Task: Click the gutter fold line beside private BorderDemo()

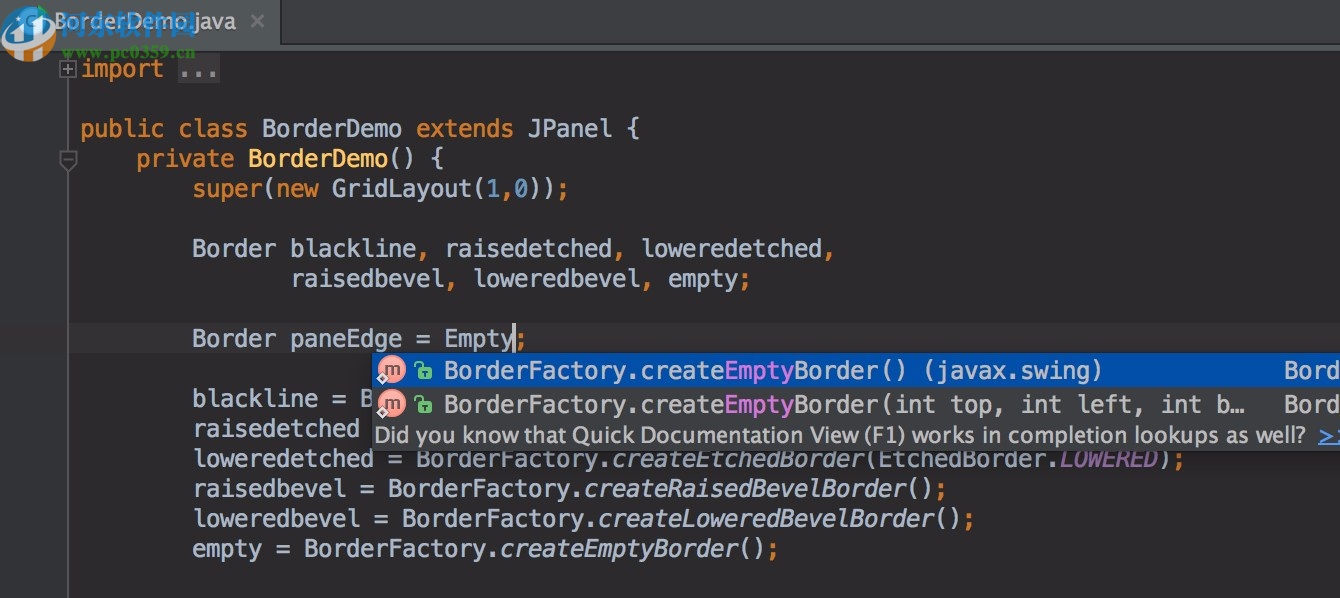Action: [x=67, y=158]
